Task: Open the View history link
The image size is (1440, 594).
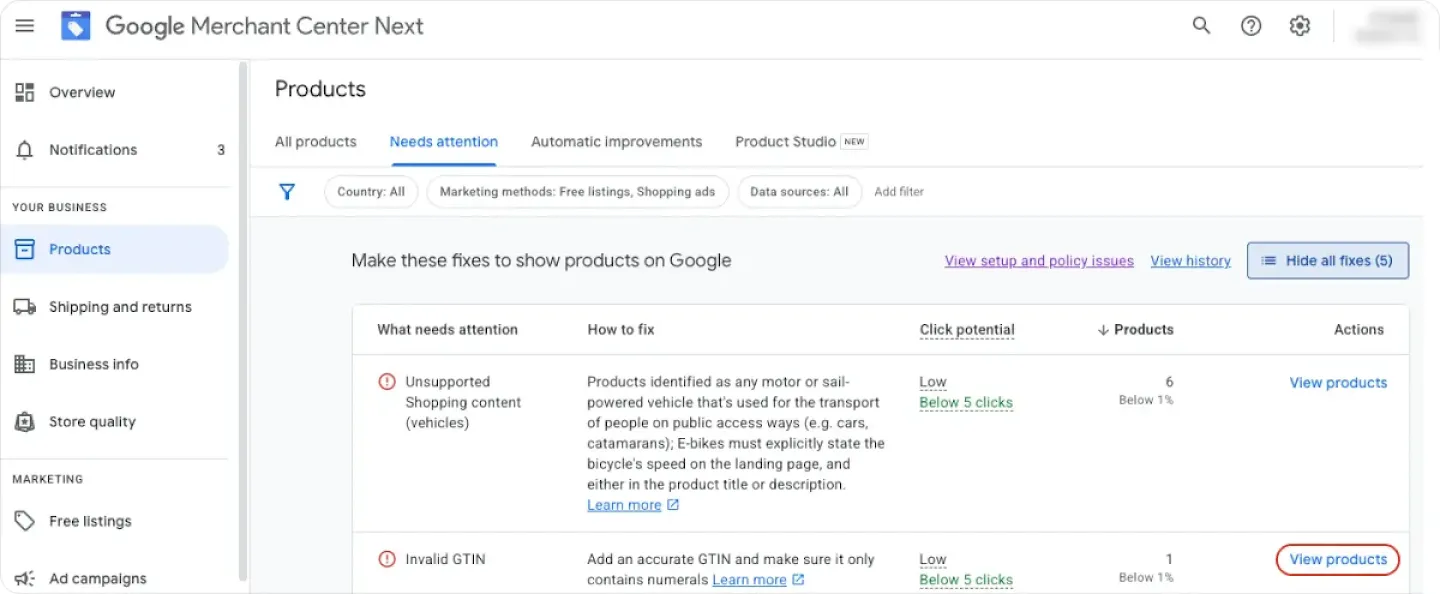Action: click(x=1190, y=261)
